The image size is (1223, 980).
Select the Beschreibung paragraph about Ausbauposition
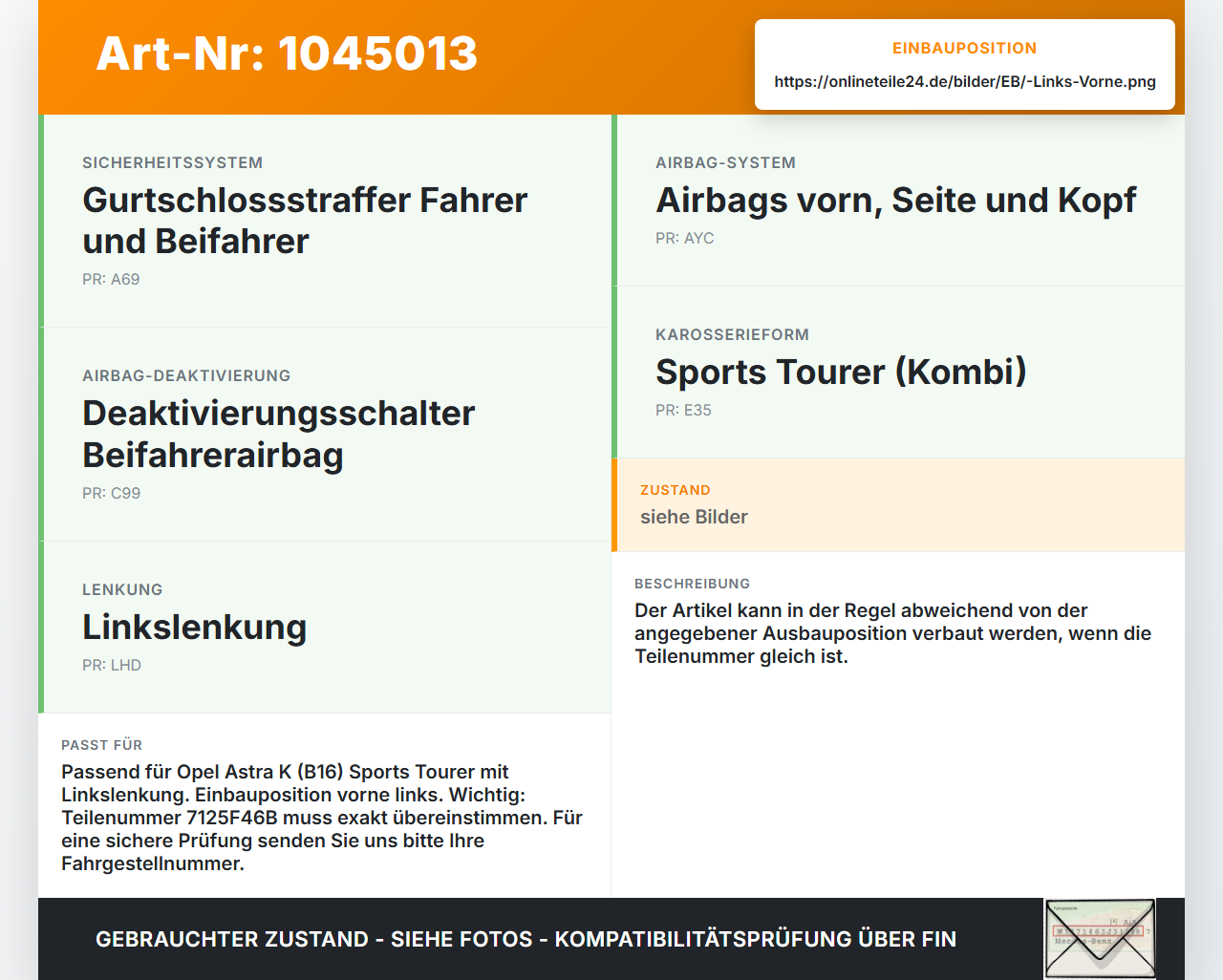(893, 633)
